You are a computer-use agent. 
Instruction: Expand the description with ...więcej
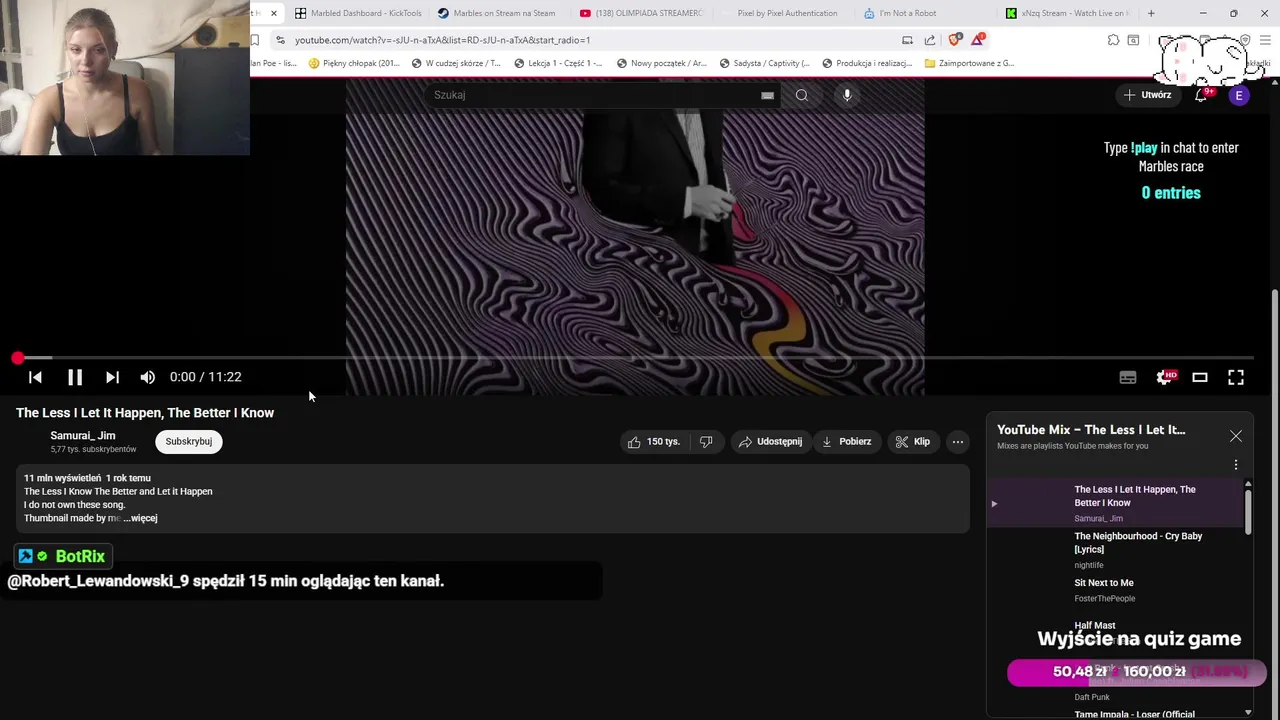click(140, 518)
